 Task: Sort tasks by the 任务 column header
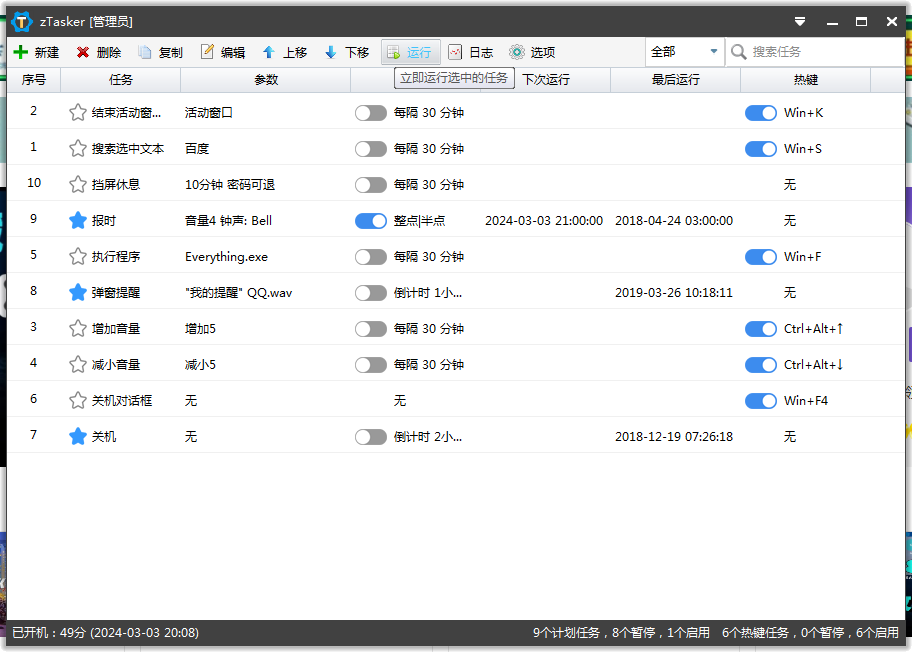[x=120, y=80]
